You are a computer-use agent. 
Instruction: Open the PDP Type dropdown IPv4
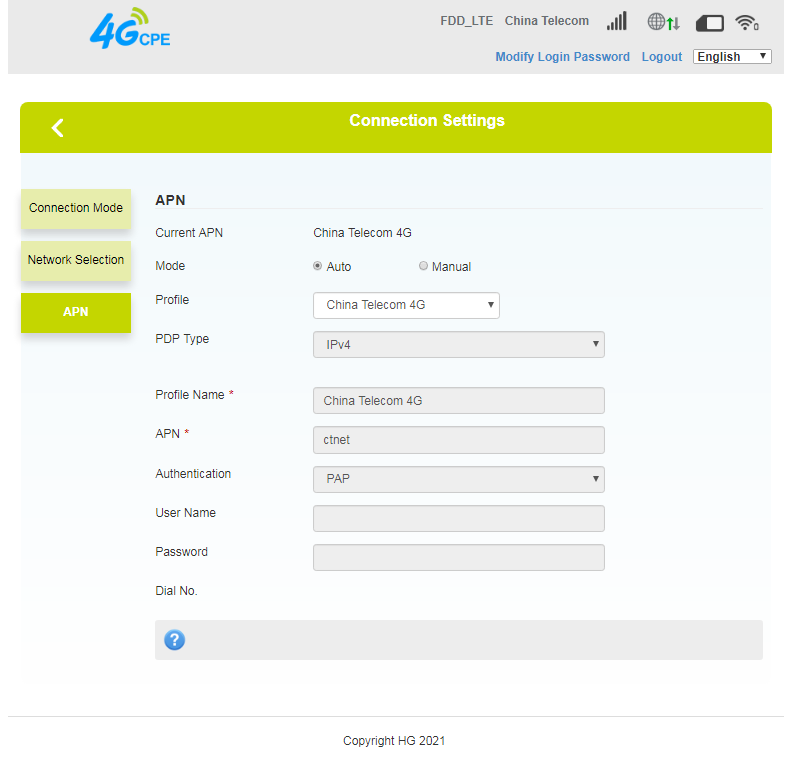459,345
